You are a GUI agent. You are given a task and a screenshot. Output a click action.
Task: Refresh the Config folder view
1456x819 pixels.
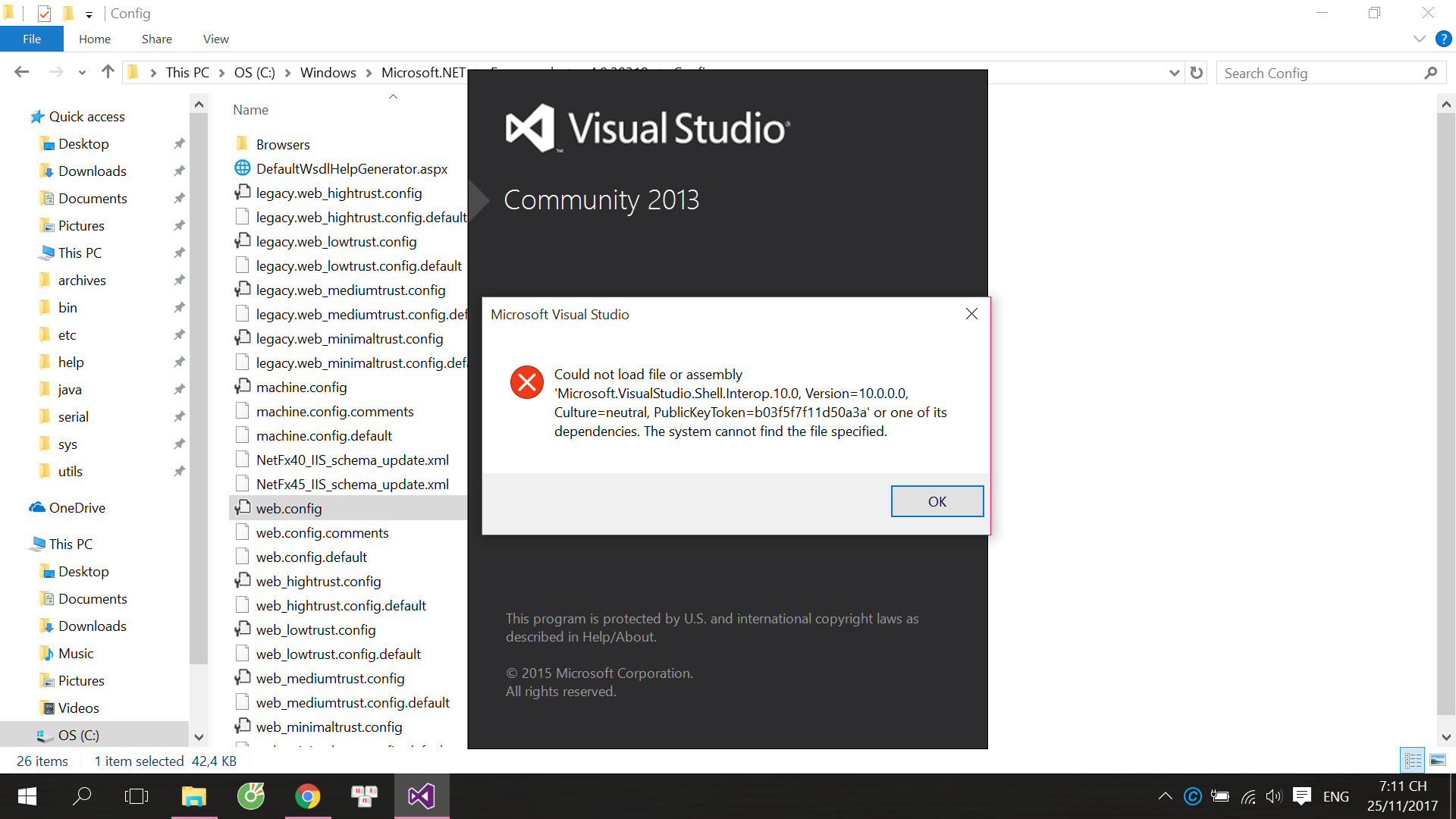click(x=1197, y=73)
